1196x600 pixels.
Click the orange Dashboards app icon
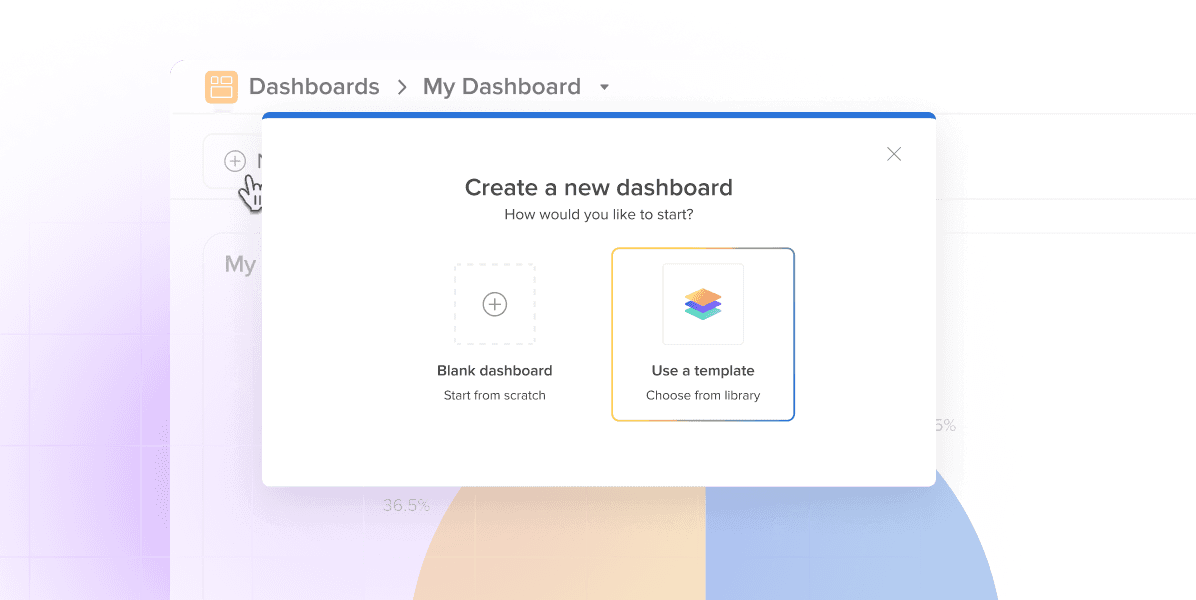221,87
